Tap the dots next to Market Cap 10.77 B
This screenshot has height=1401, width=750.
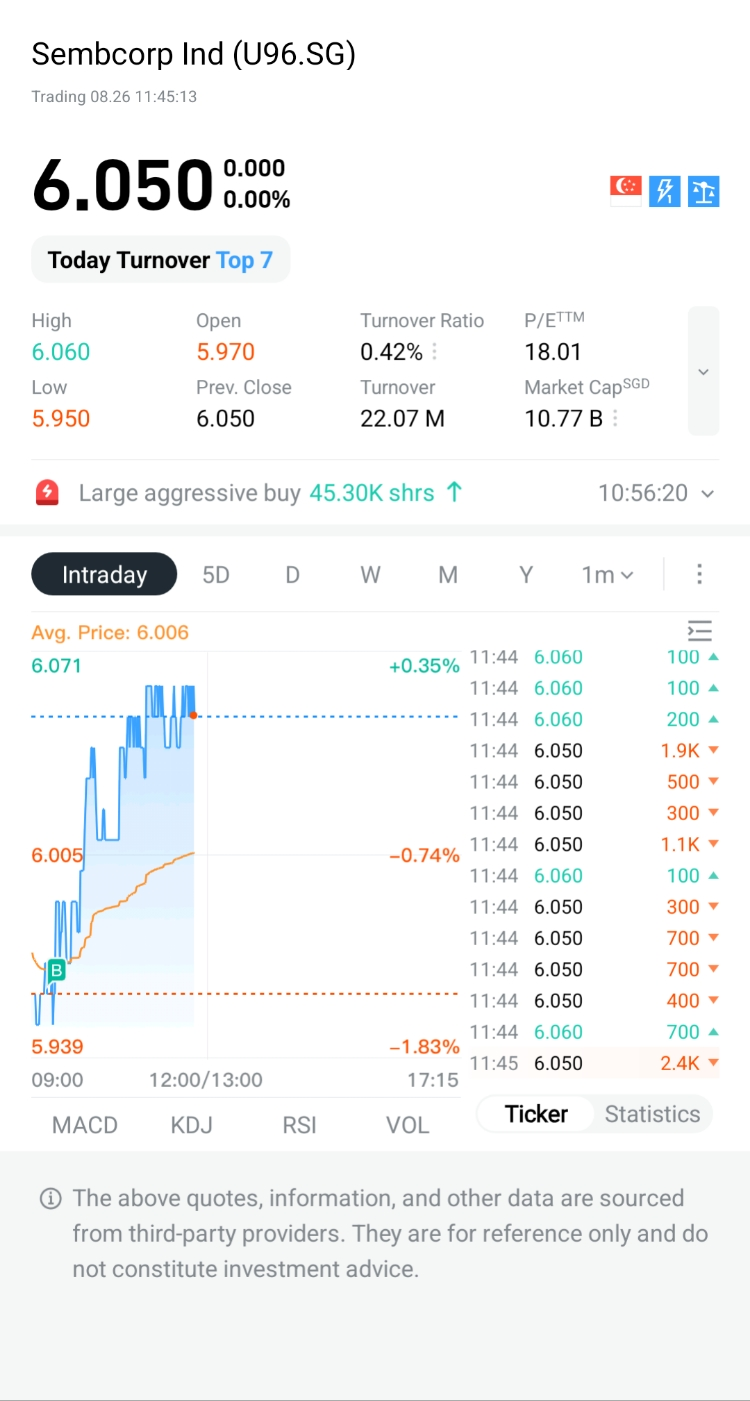coord(615,418)
